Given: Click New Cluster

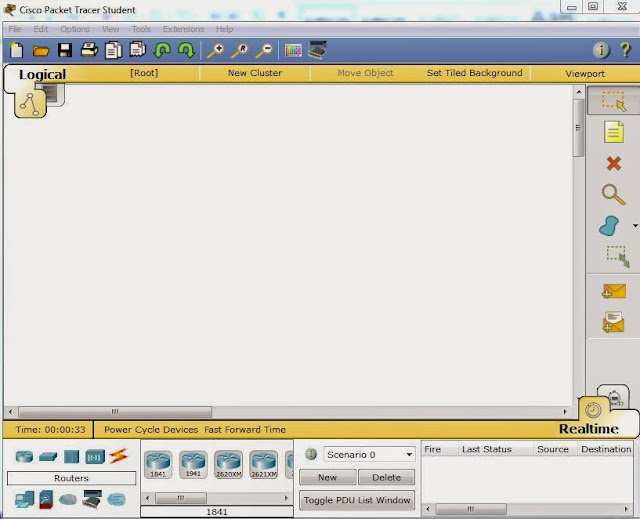Looking at the screenshot, I should click(255, 73).
